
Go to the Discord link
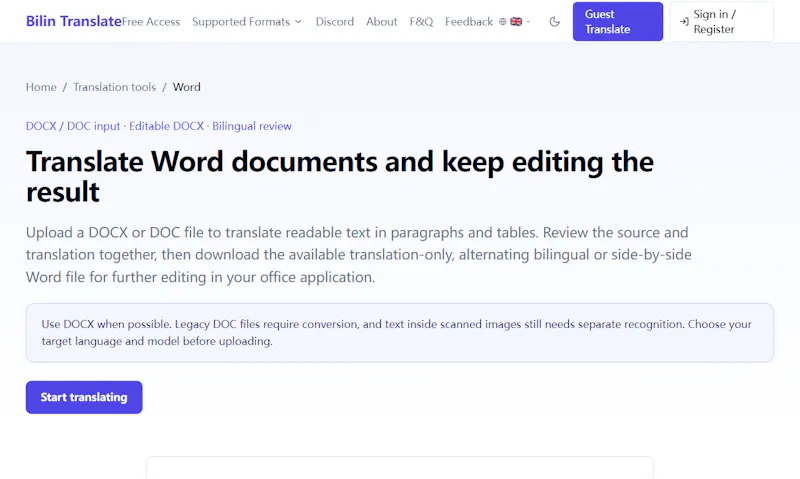335,21
